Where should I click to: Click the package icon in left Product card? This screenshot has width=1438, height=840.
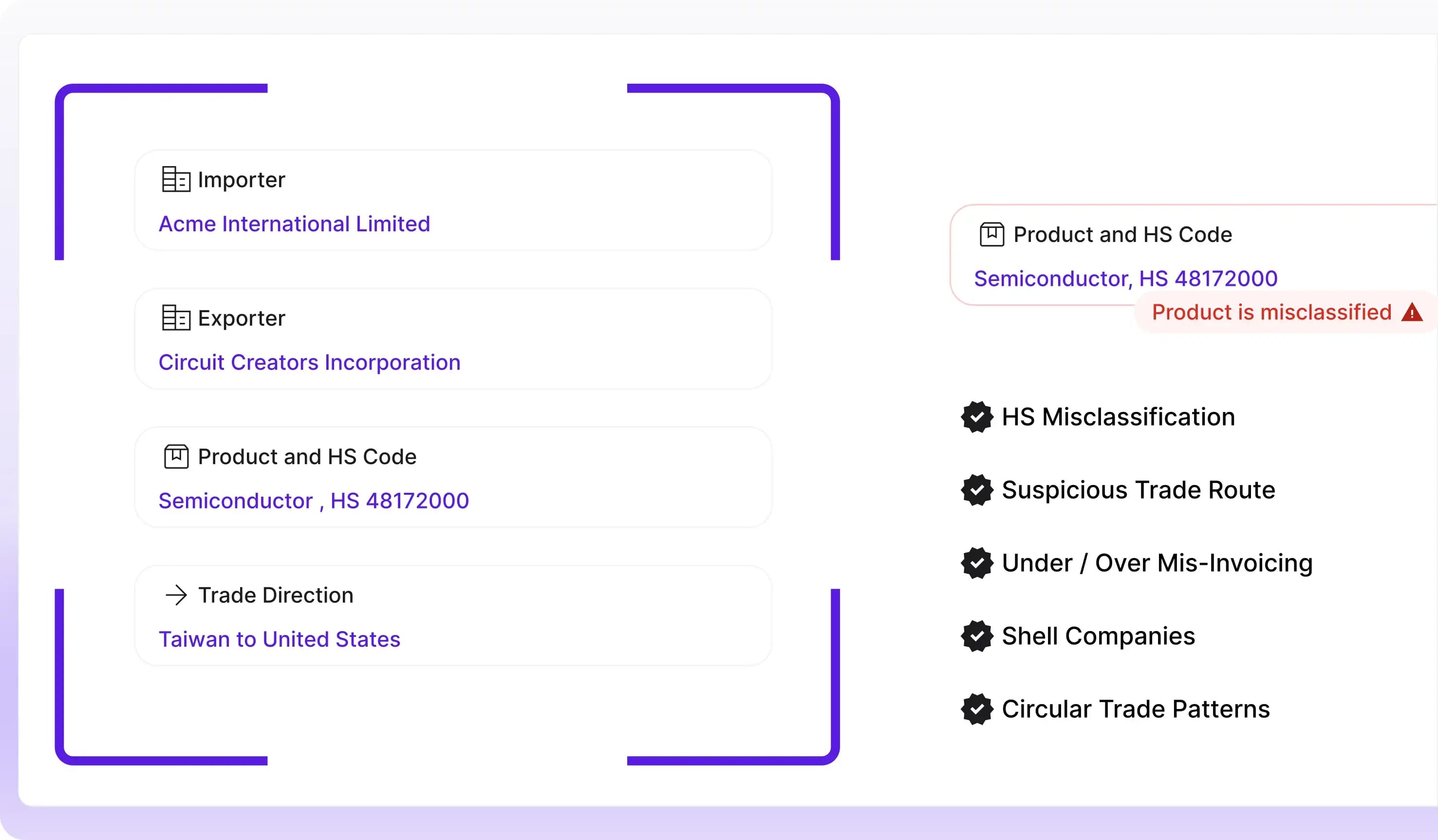176,457
